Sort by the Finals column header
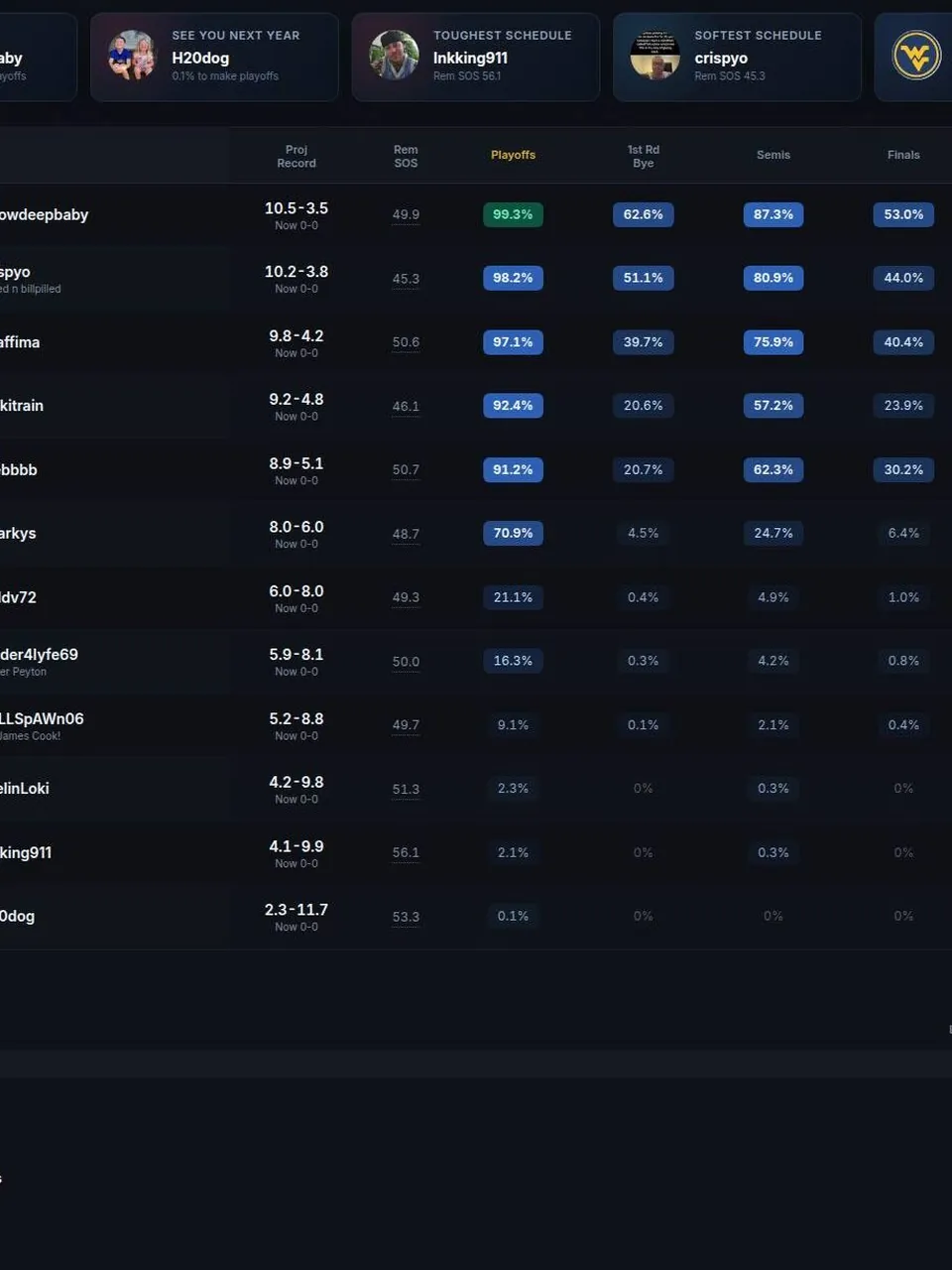The height and width of the screenshot is (1270, 952). [x=903, y=155]
